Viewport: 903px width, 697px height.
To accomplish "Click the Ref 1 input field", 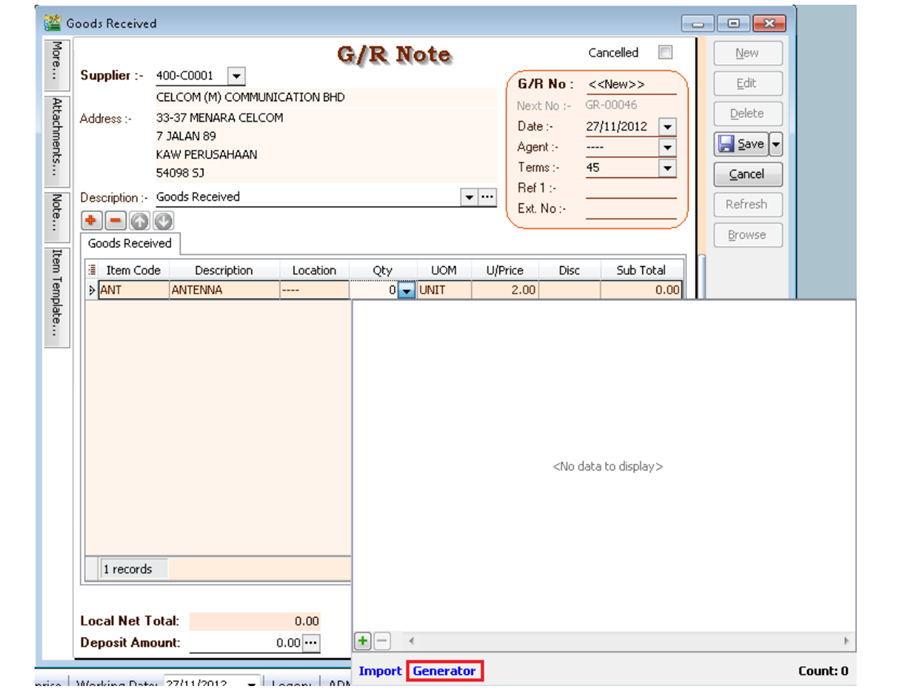I will click(630, 188).
